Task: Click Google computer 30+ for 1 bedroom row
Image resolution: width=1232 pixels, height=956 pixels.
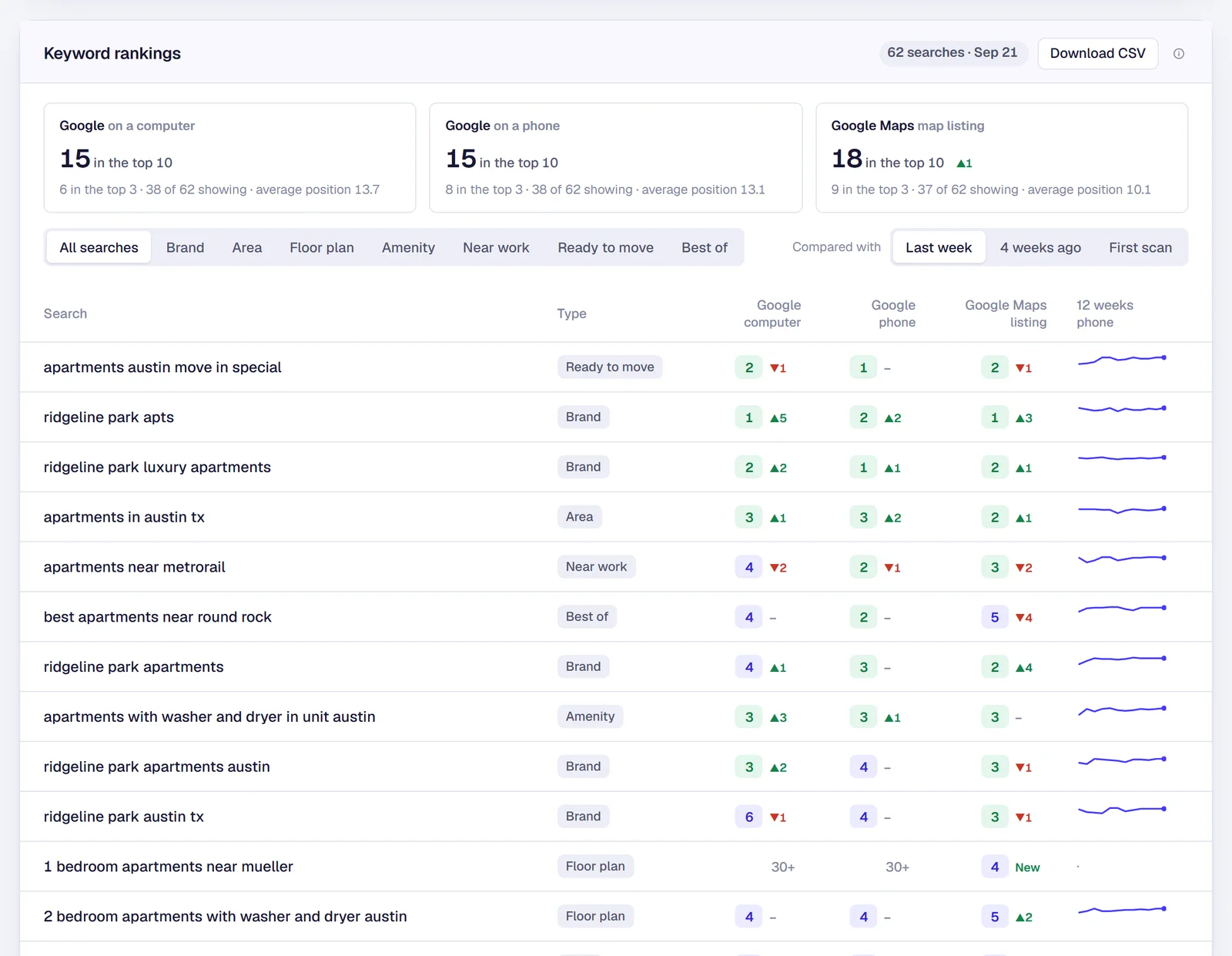Action: 783,867
